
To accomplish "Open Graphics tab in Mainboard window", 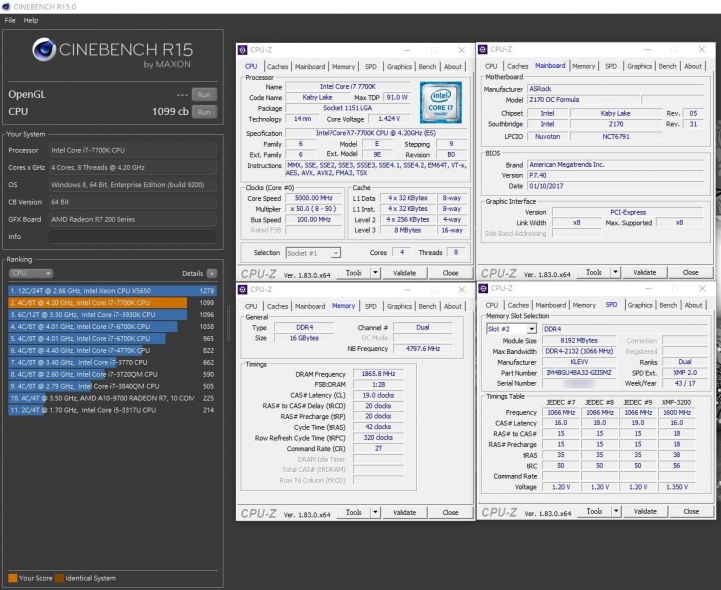I will [x=639, y=66].
